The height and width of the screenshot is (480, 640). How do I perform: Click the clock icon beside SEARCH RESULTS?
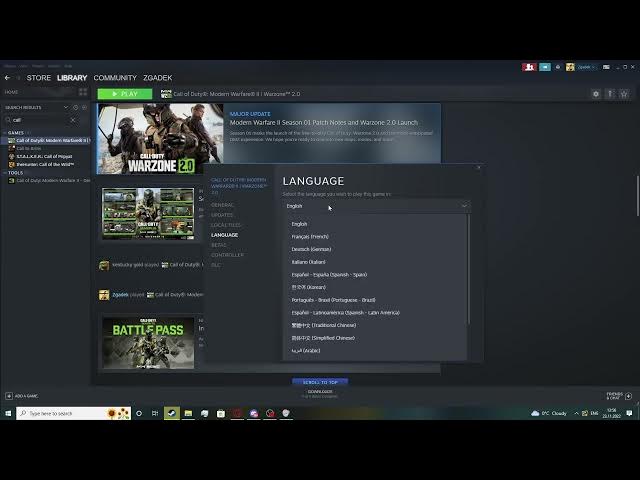click(x=76, y=107)
